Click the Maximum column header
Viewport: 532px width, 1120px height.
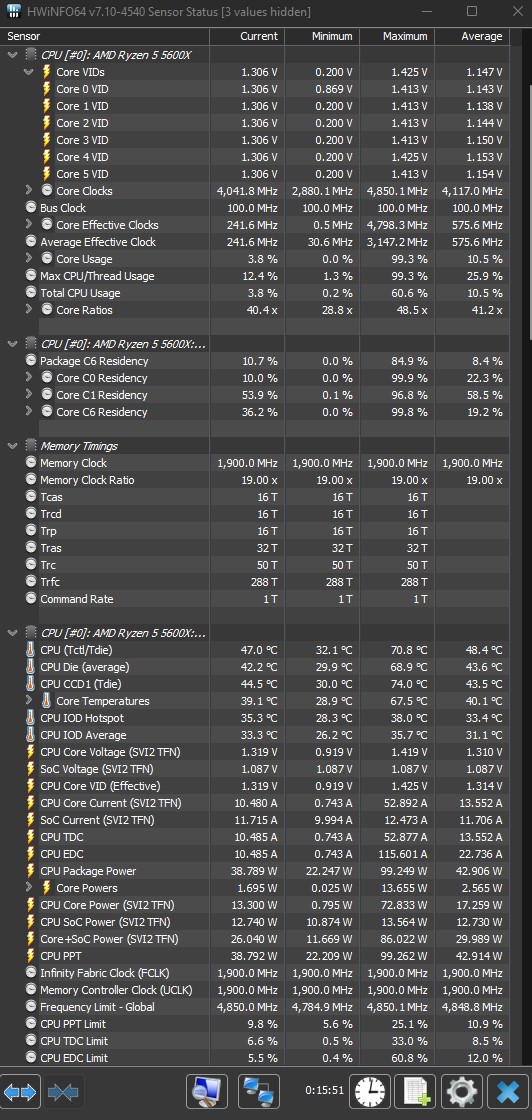(x=397, y=36)
